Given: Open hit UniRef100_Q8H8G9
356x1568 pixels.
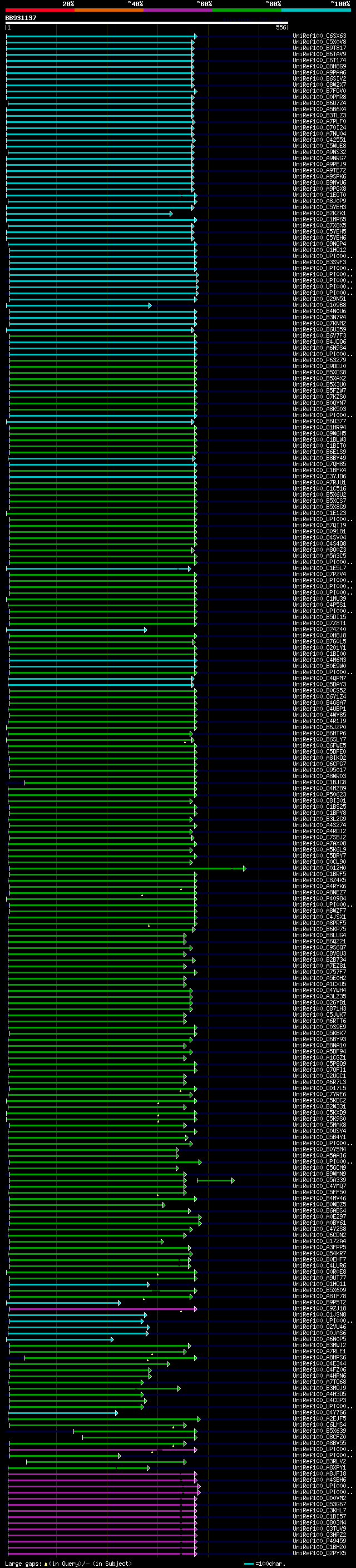Looking at the screenshot, I should click(319, 66).
